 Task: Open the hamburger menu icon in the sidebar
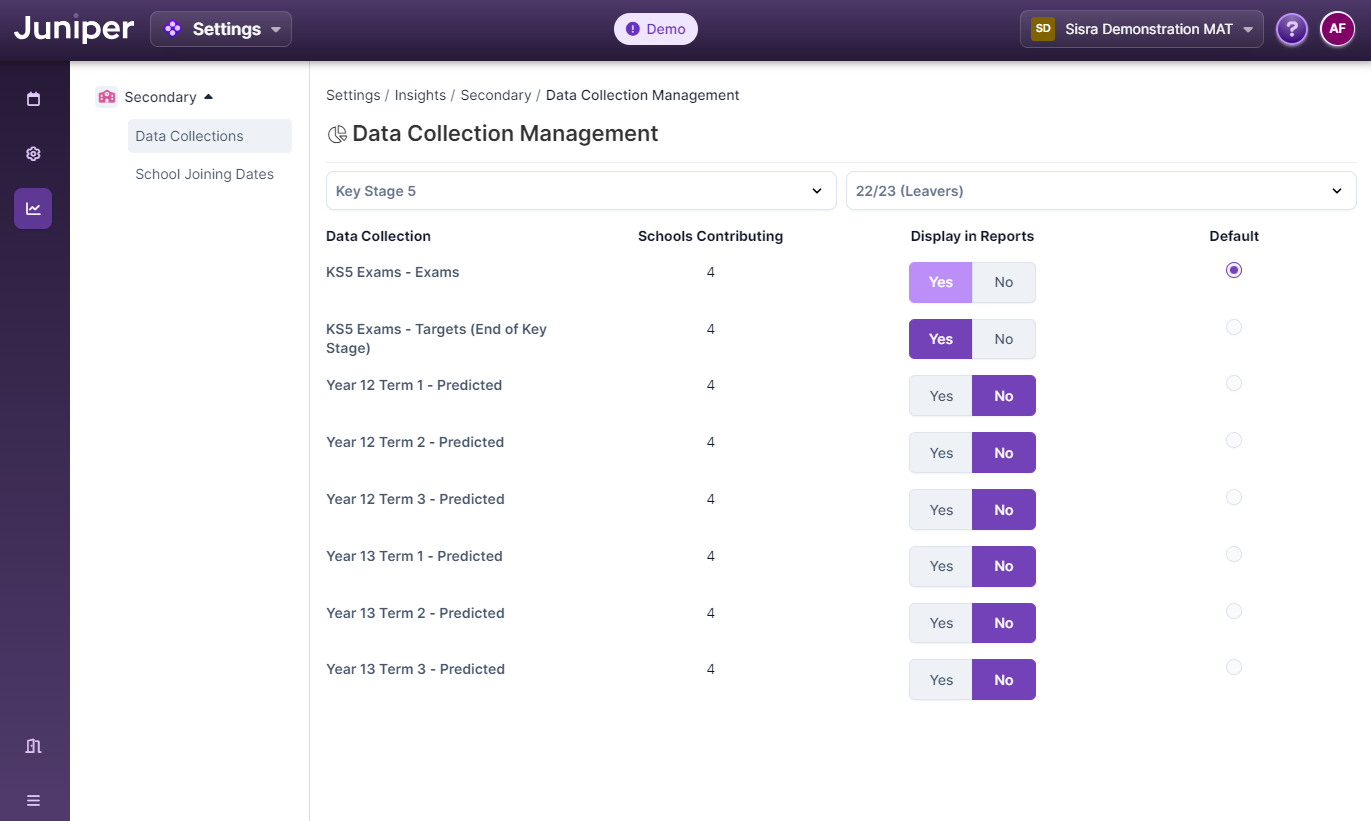point(33,800)
